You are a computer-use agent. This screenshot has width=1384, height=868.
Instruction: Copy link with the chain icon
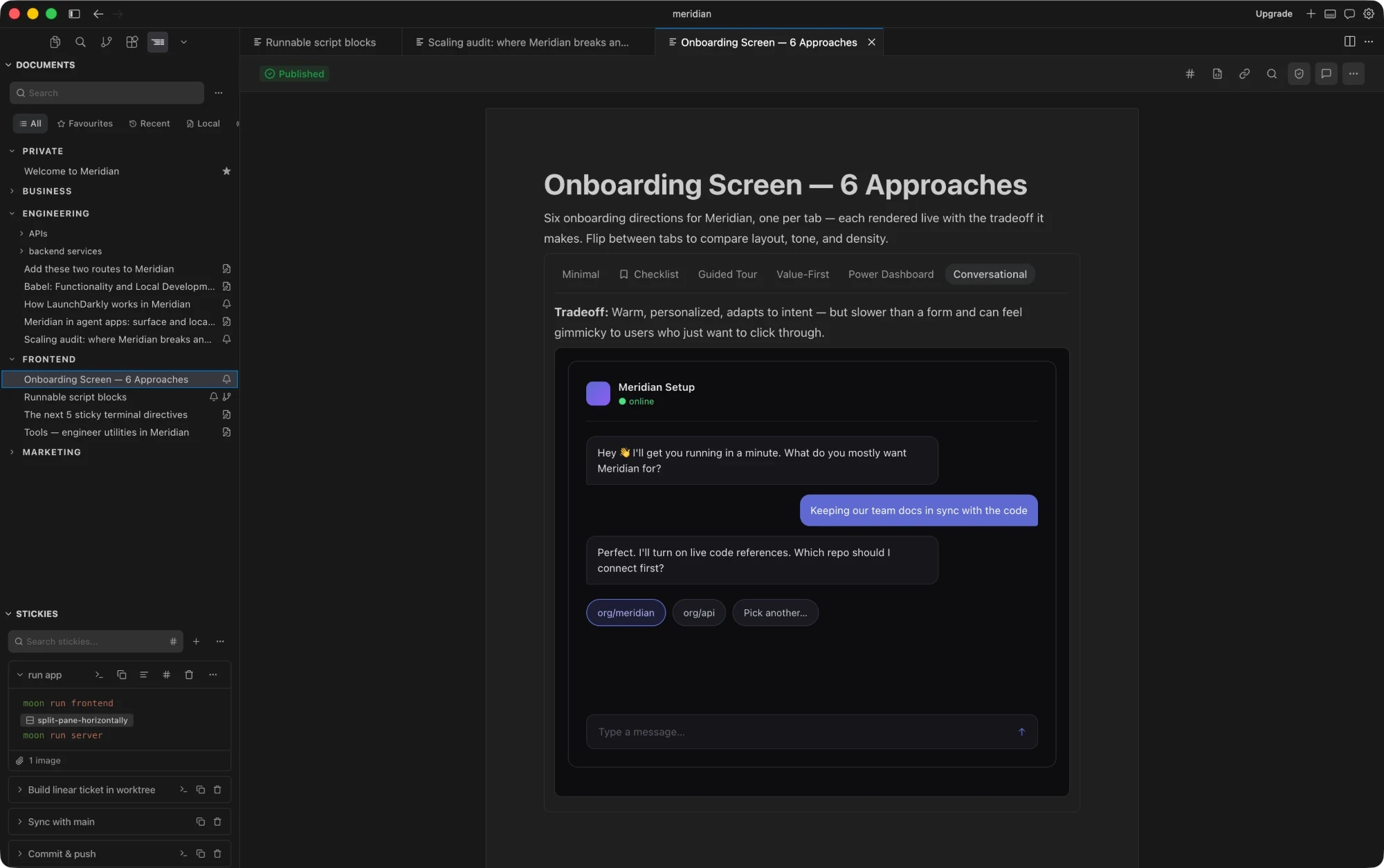tap(1244, 74)
